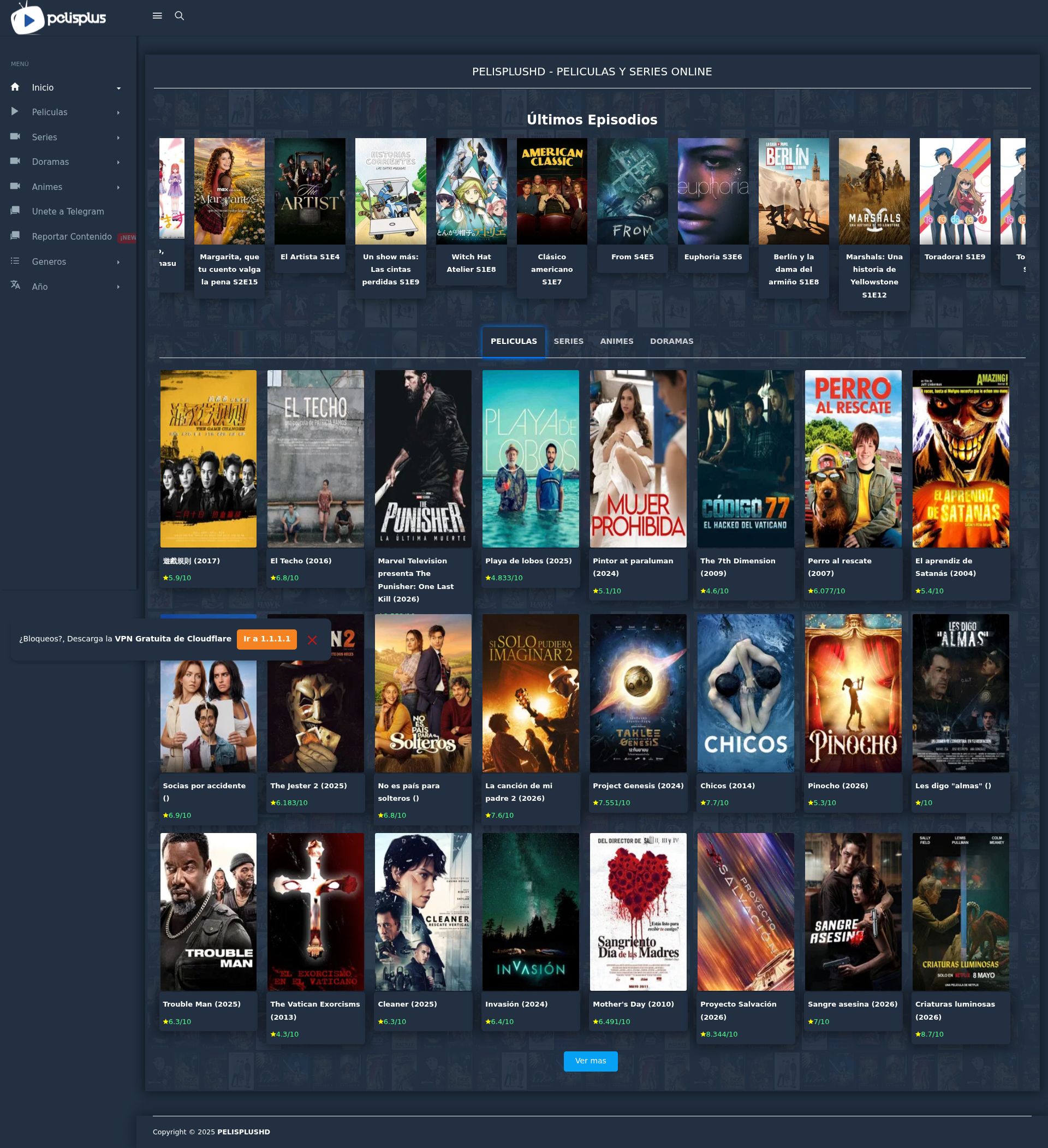Open Chicos (2014) movie poster
1048x1148 pixels.
click(746, 693)
